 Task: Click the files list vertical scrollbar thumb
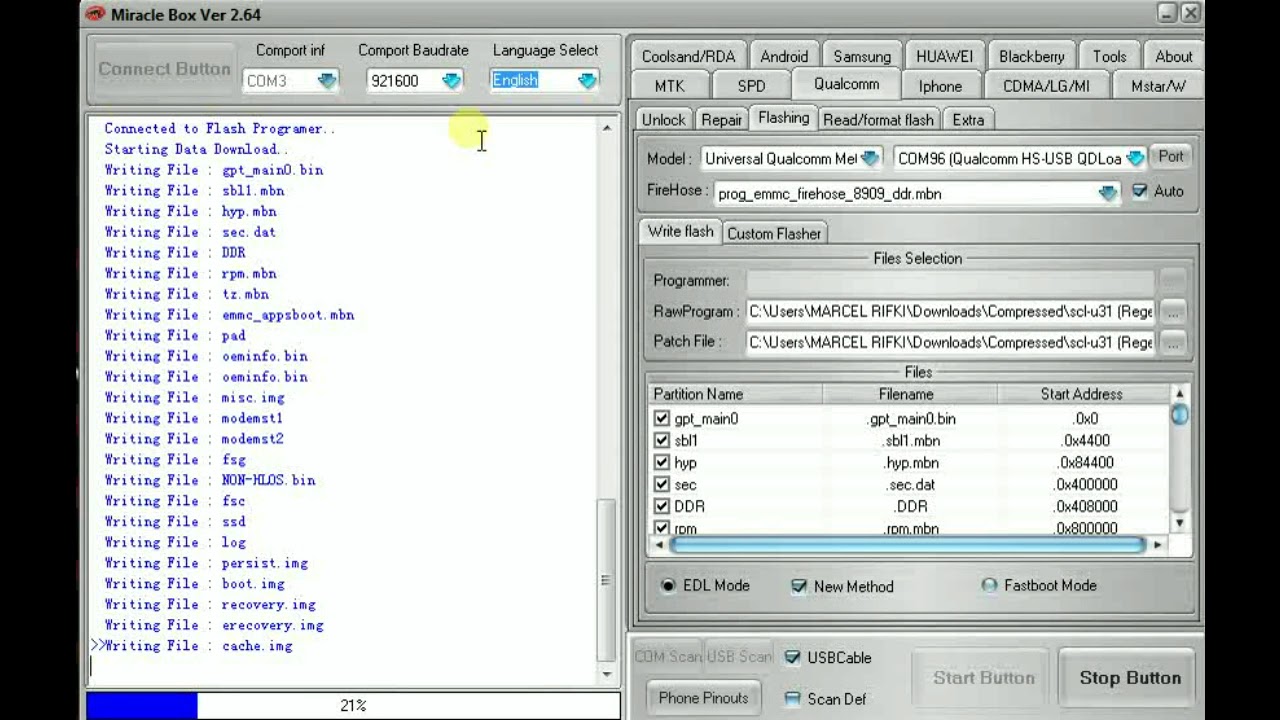pos(1180,415)
